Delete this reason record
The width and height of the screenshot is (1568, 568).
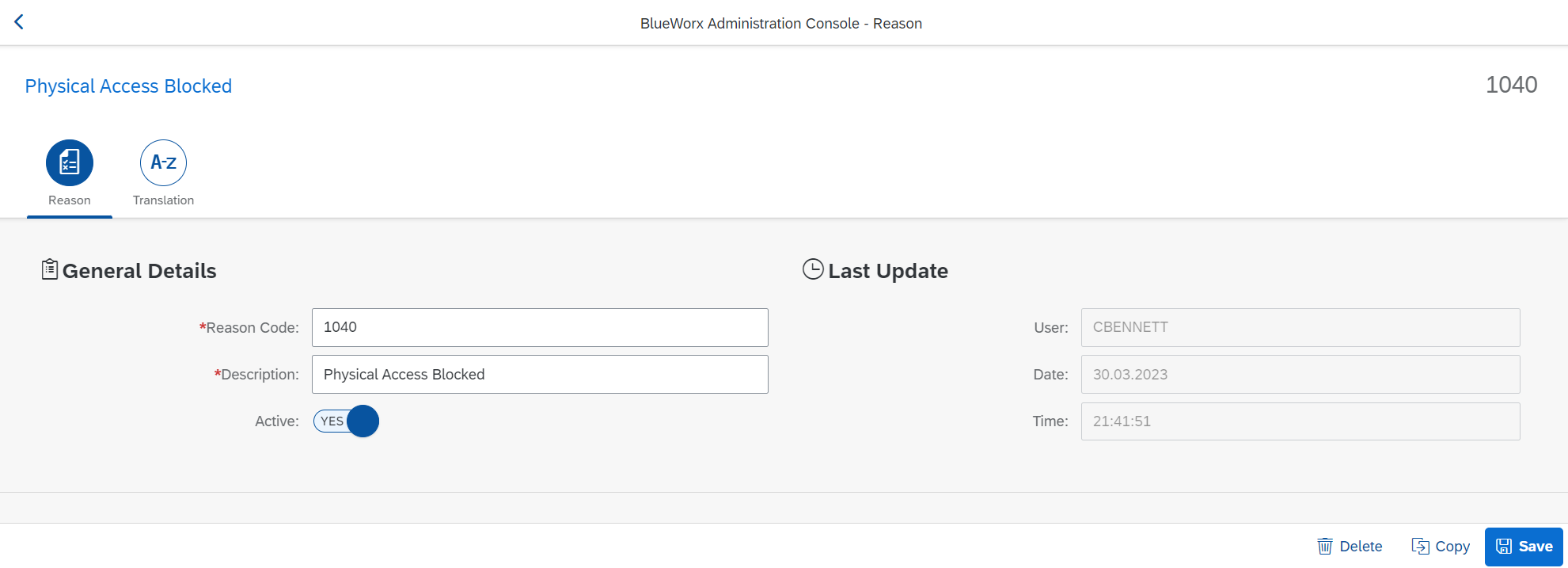1350,547
